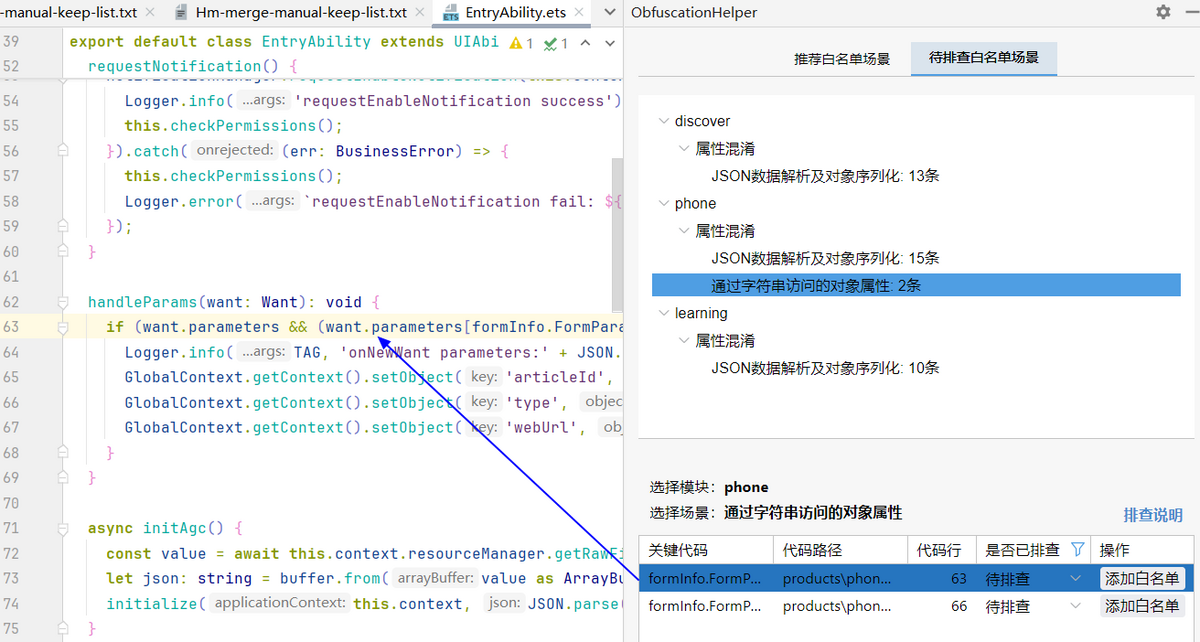The width and height of the screenshot is (1200, 642).
Task: Toggle fold marker at initAgc line 71
Action: (x=63, y=528)
